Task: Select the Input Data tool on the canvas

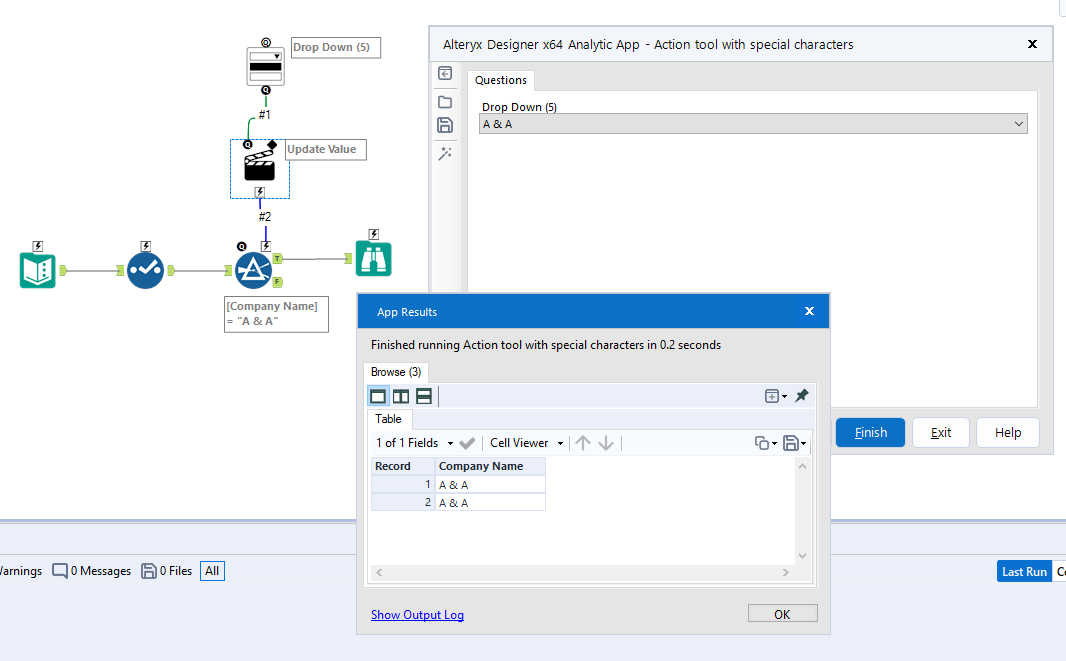Action: pos(37,269)
